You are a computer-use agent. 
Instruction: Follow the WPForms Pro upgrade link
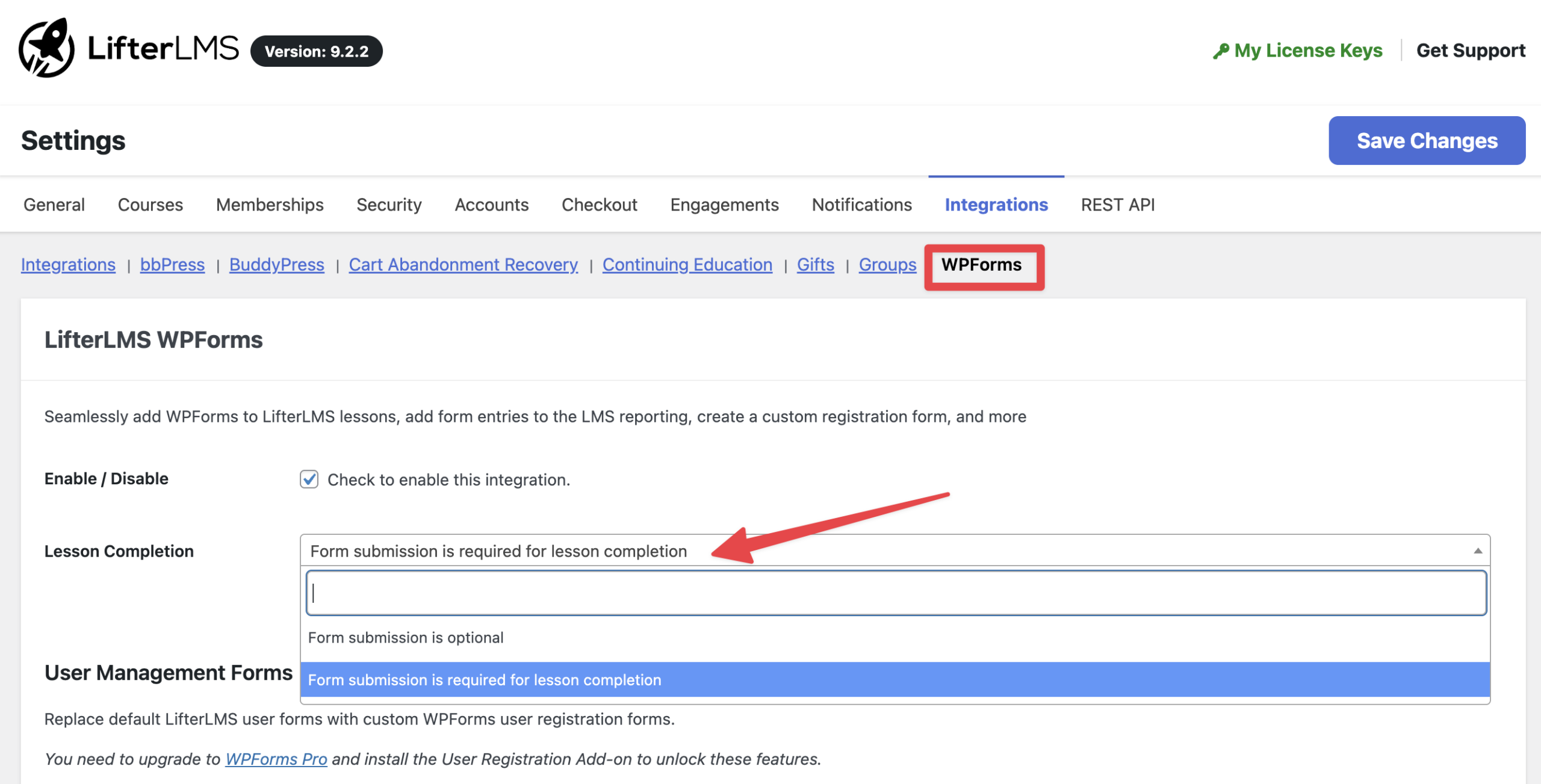[x=276, y=759]
